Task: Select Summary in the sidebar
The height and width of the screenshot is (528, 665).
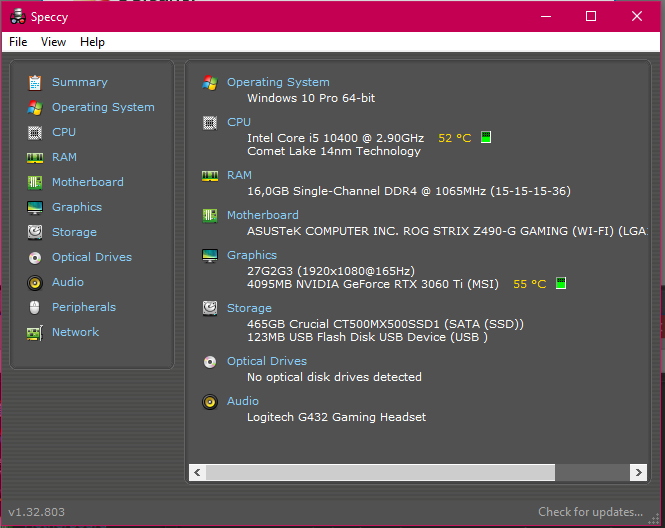Action: coord(80,82)
